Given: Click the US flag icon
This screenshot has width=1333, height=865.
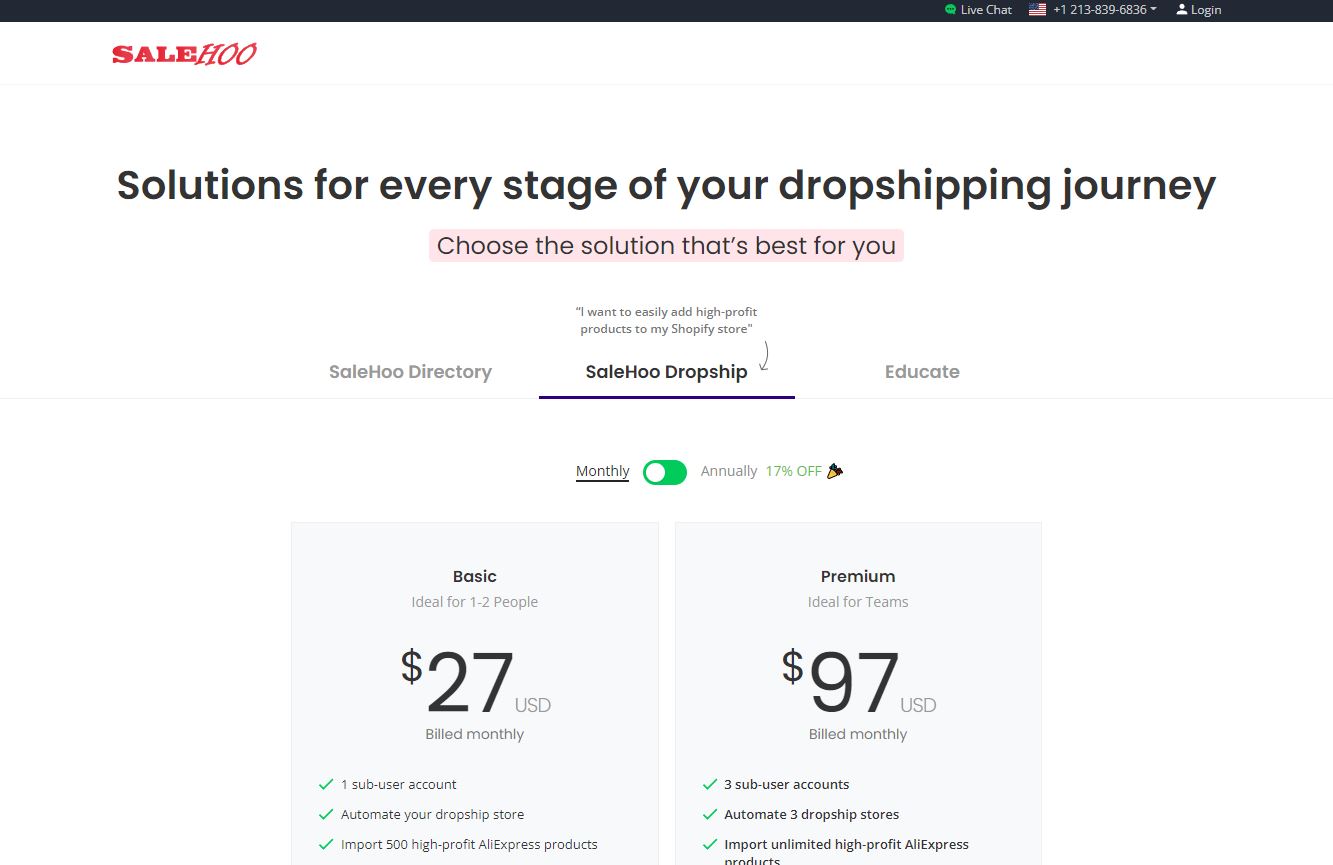Looking at the screenshot, I should tap(1037, 10).
